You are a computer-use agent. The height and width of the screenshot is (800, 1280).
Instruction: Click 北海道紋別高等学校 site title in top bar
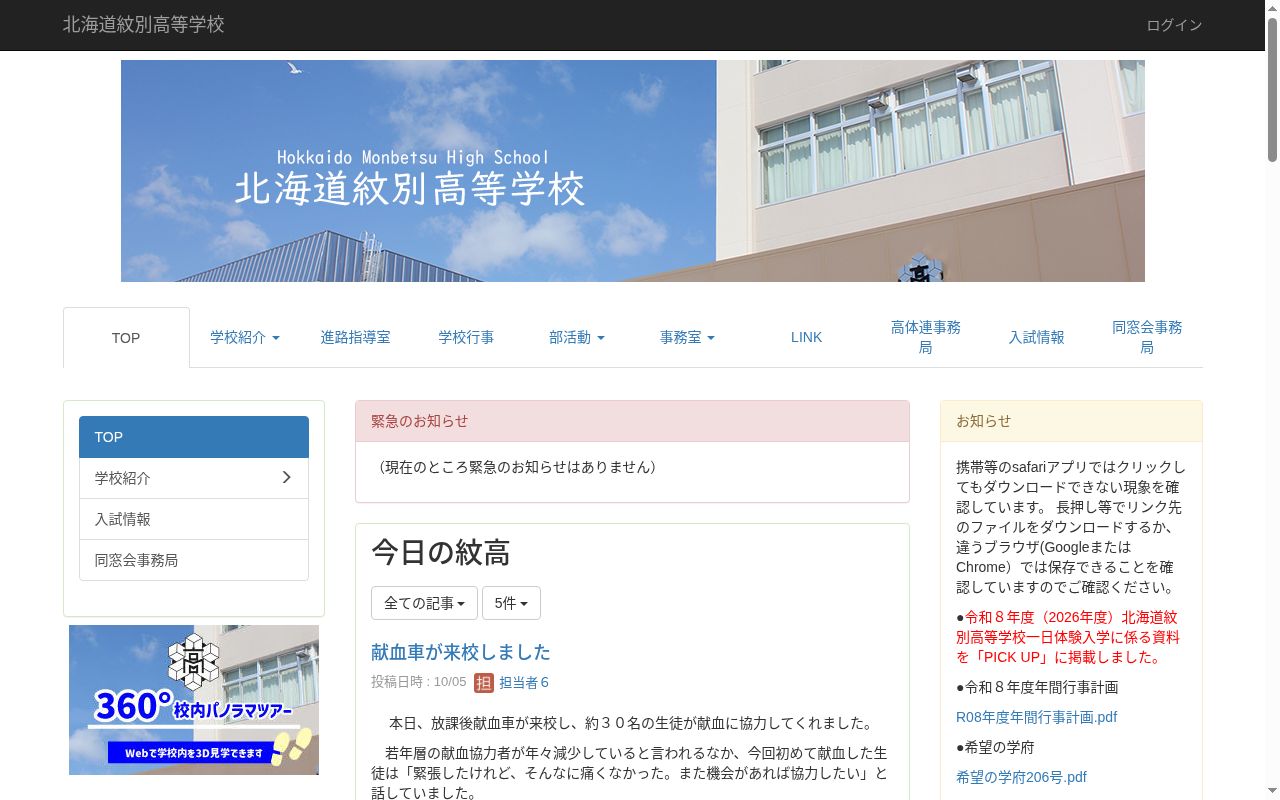pyautogui.click(x=144, y=25)
